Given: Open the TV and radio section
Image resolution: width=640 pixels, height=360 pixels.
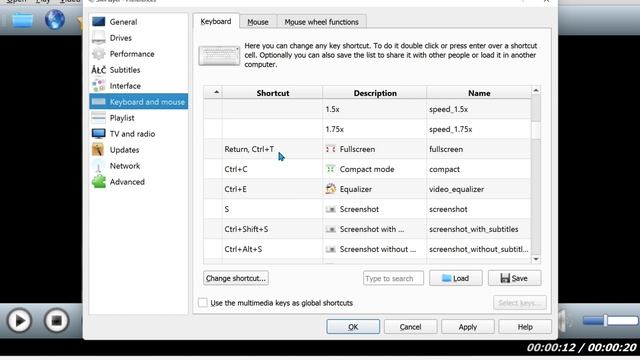Looking at the screenshot, I should point(132,134).
